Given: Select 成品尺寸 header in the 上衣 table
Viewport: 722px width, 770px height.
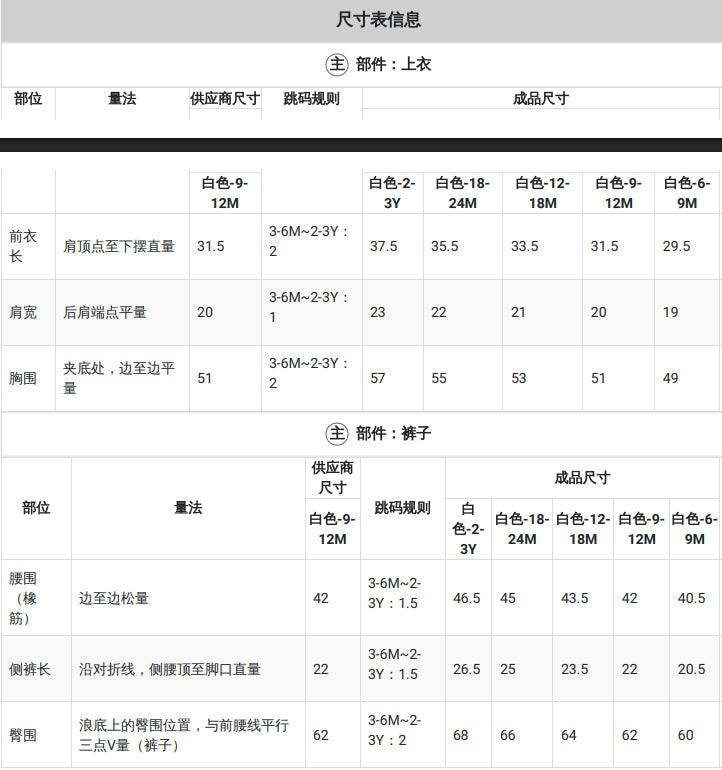Looking at the screenshot, I should 541,99.
